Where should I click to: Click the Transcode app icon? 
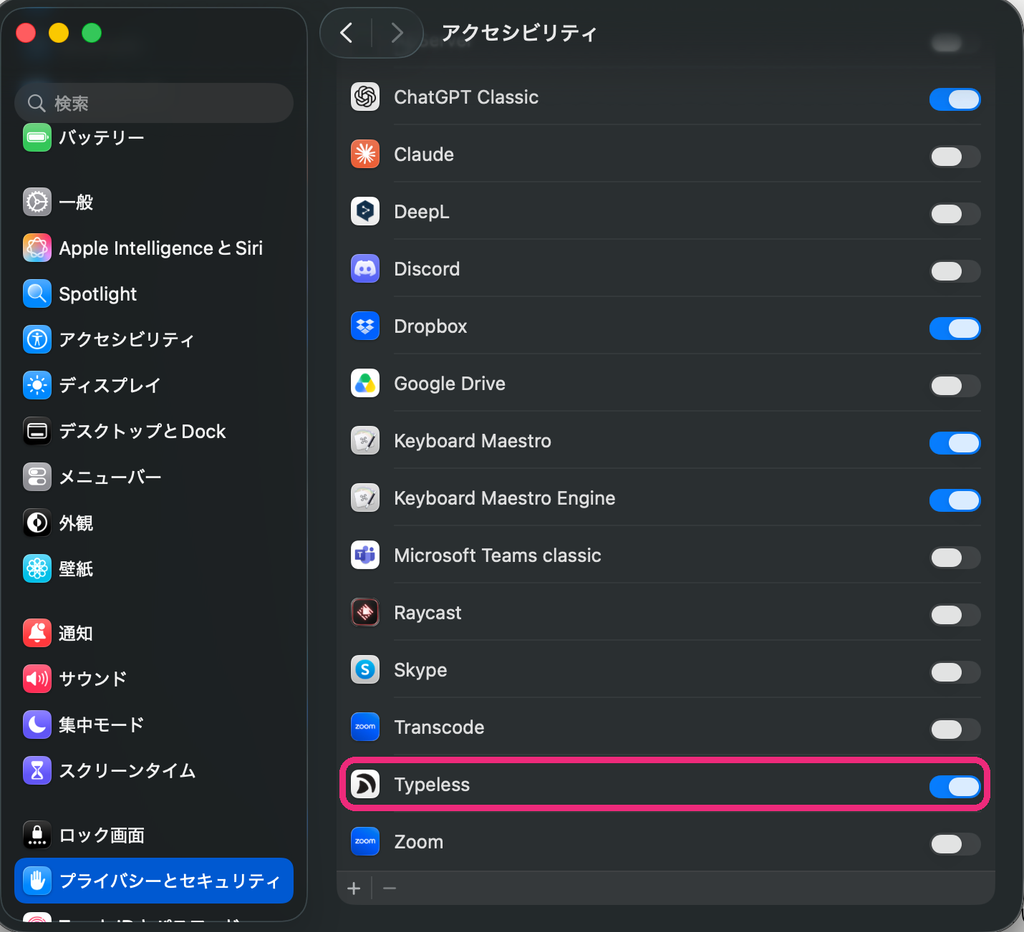click(365, 728)
